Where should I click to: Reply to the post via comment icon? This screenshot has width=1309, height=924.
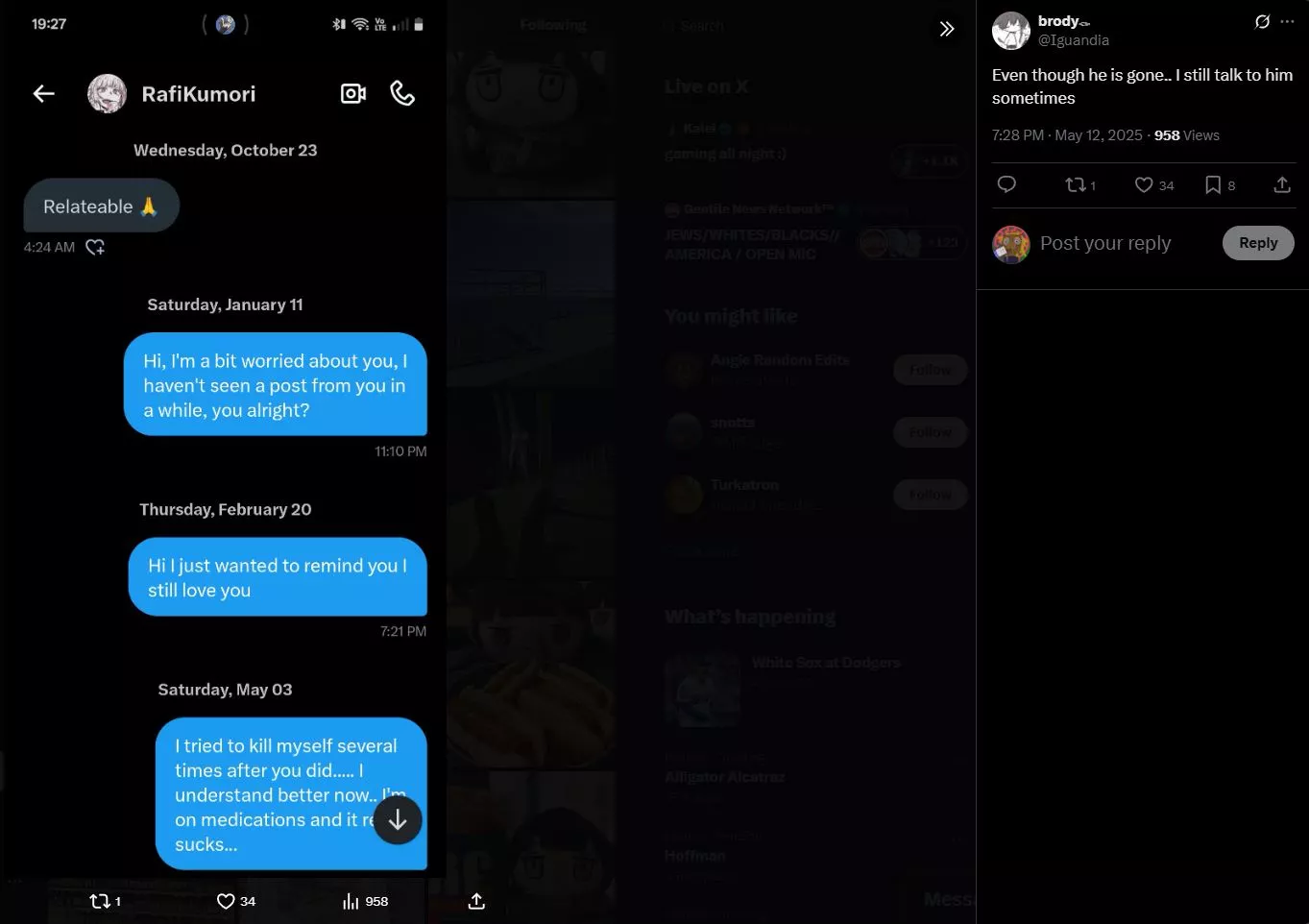coord(1006,184)
